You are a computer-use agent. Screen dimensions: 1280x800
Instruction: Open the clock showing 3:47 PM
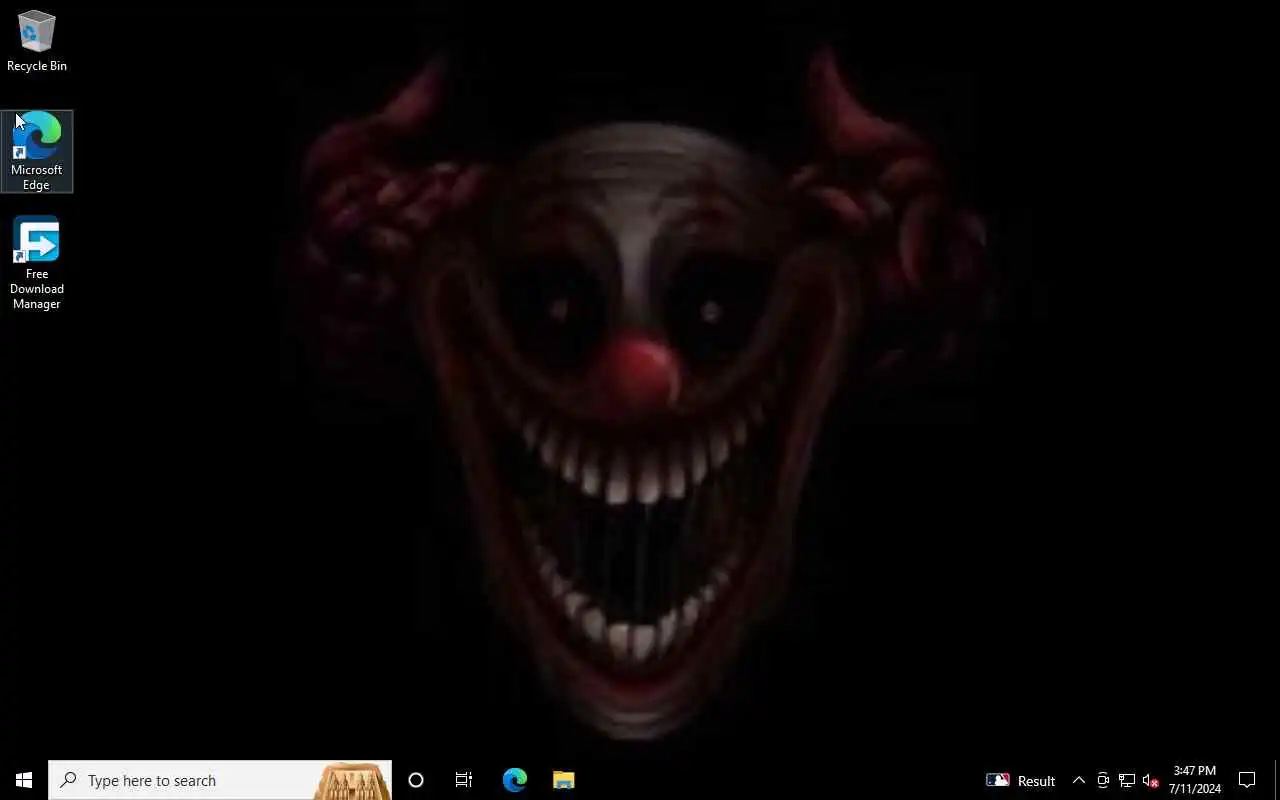tap(1195, 780)
